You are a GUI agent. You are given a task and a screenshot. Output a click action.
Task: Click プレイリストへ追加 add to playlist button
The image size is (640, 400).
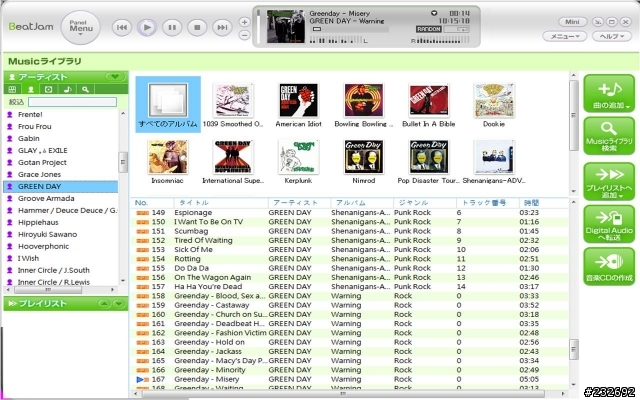point(609,181)
